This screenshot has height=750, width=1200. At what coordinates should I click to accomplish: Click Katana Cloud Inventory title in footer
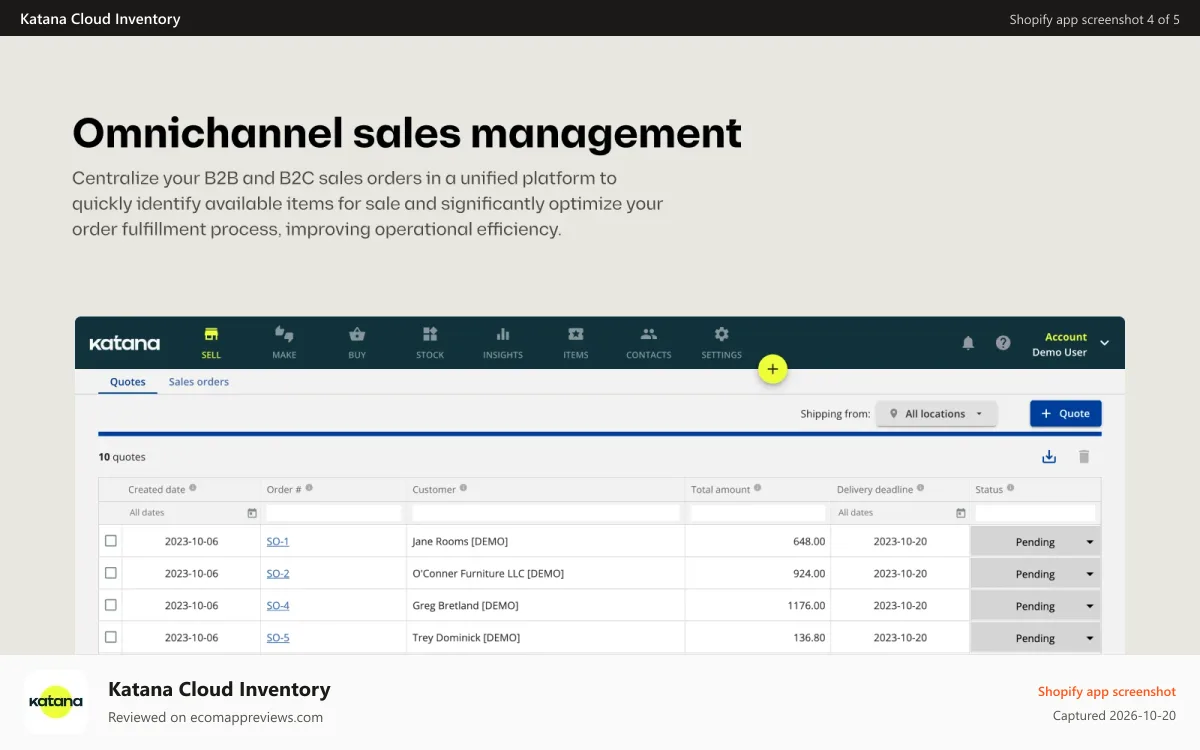click(219, 689)
